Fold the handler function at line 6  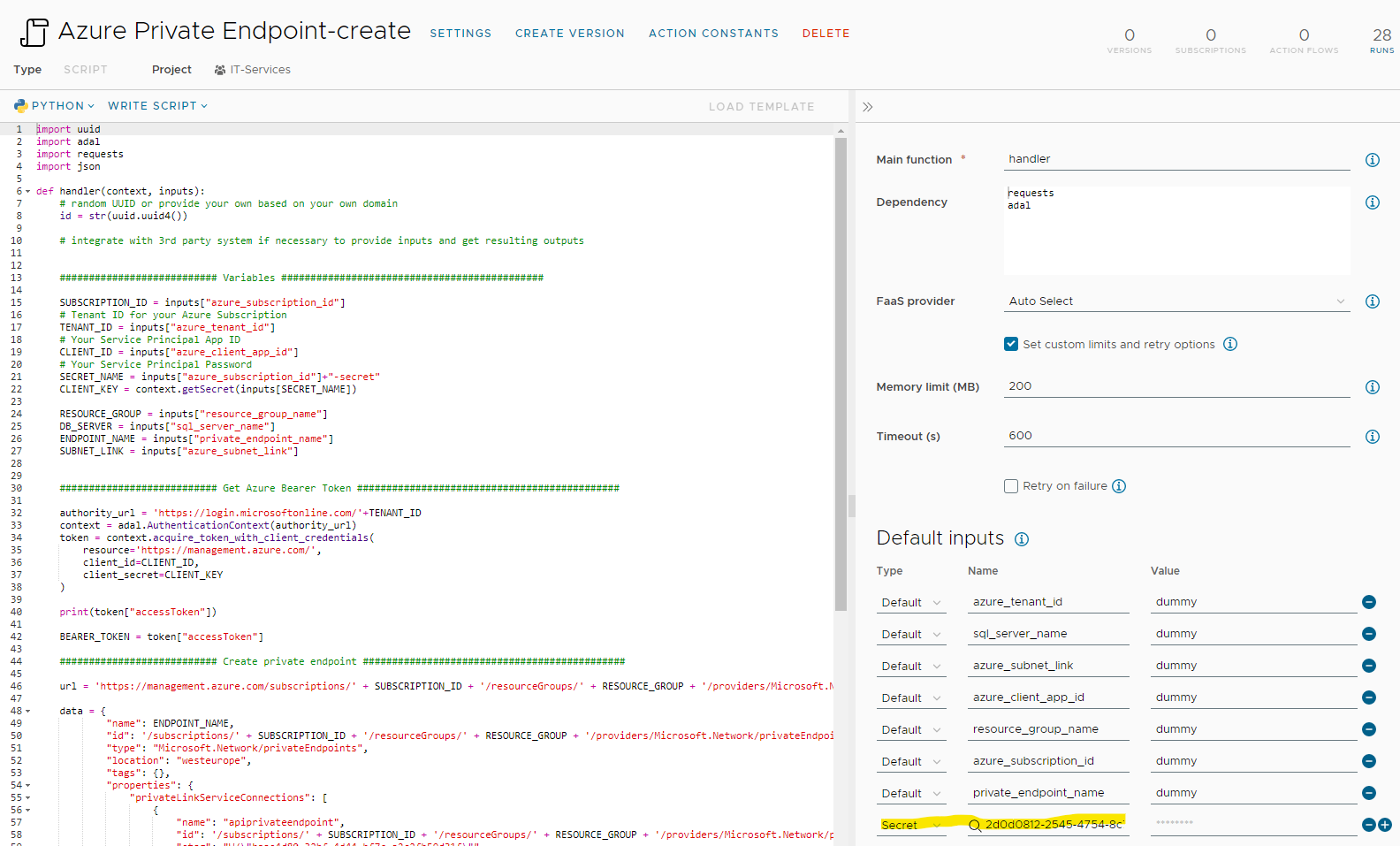[x=27, y=191]
